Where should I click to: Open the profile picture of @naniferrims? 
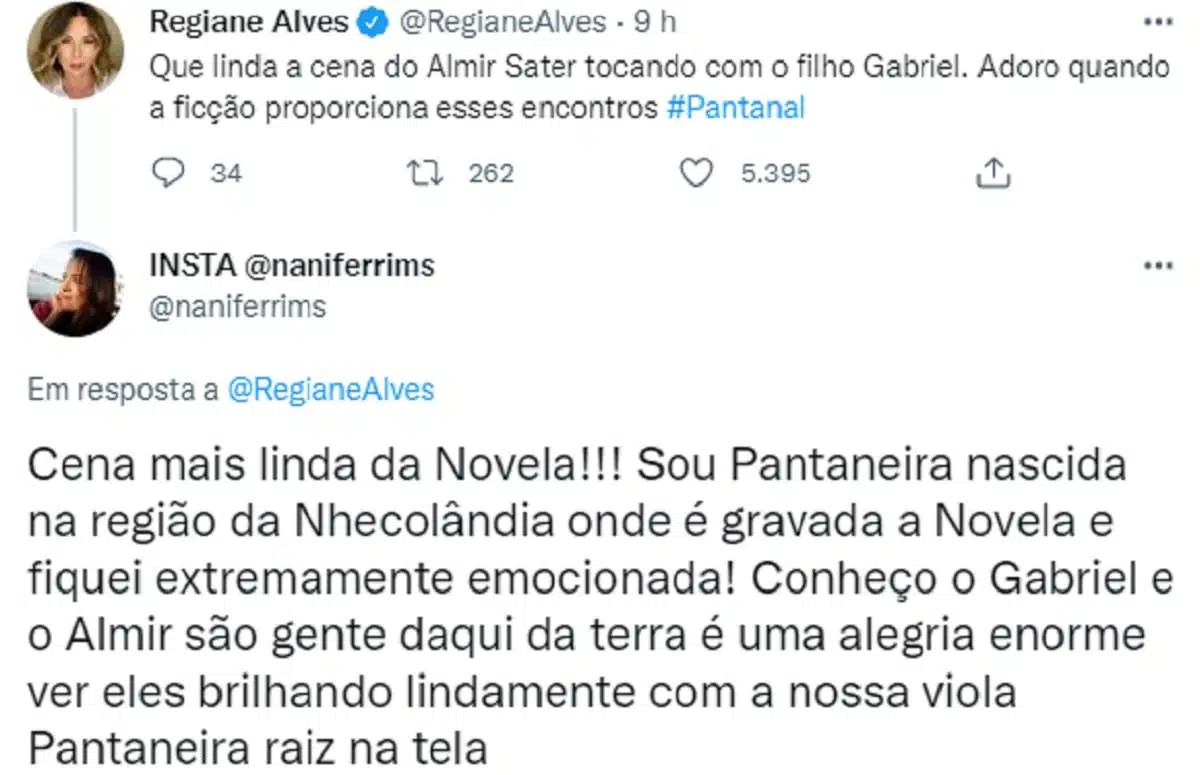click(x=75, y=288)
